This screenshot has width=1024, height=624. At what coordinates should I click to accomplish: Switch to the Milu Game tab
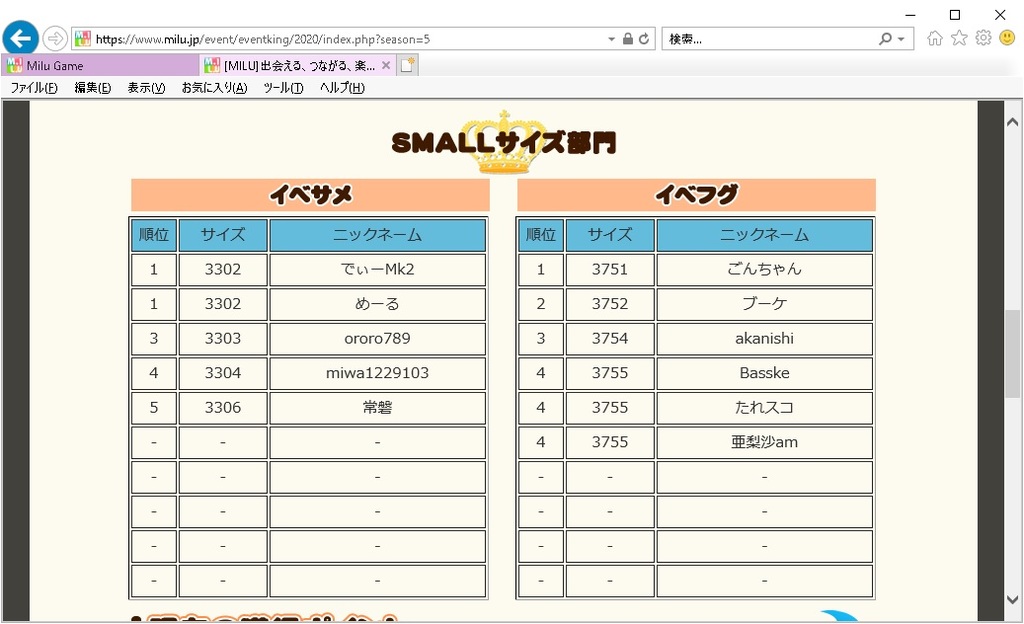coord(100,66)
